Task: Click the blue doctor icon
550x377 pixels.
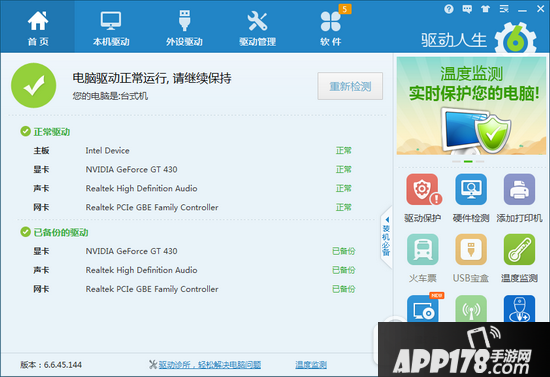Action: tap(519, 308)
